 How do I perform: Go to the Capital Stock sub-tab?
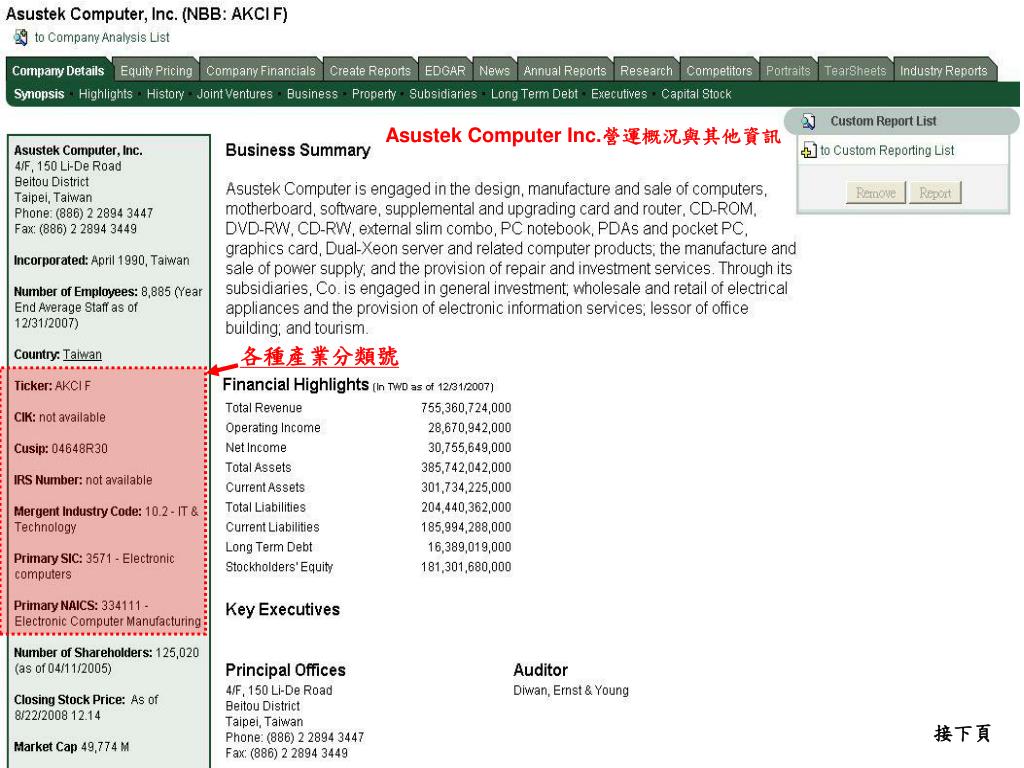click(696, 94)
